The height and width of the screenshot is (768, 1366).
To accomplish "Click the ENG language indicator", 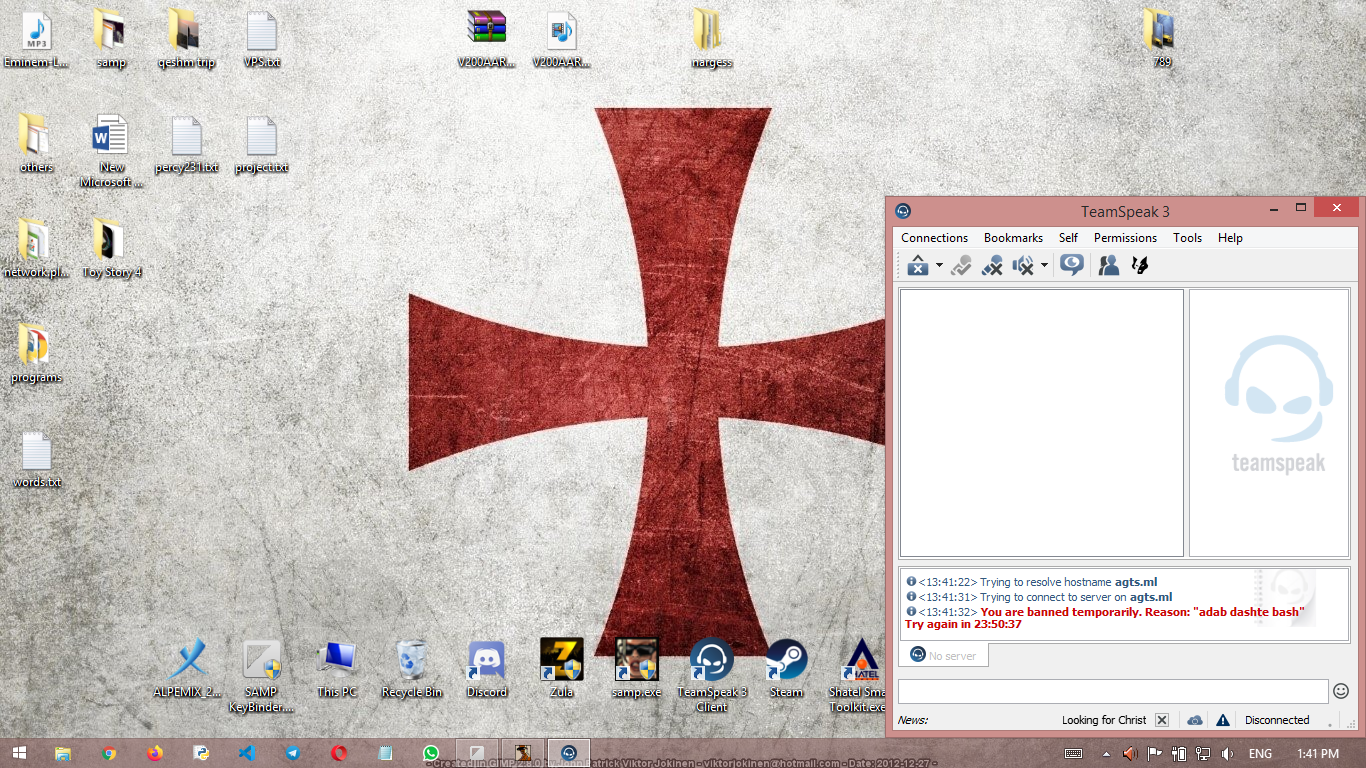I will 1260,753.
